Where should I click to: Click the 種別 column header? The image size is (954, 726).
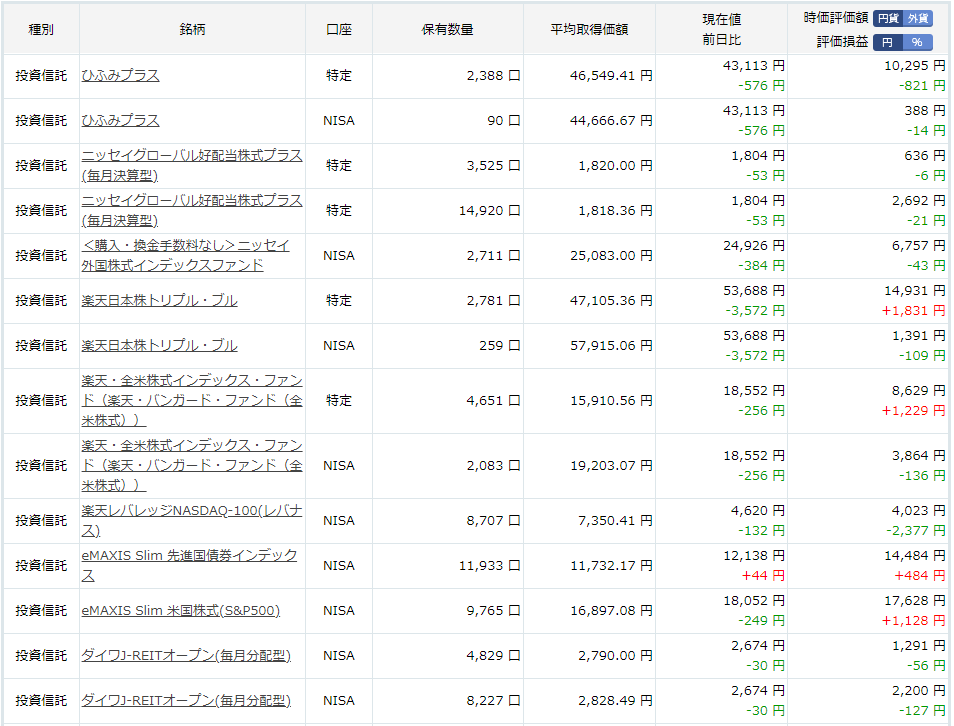click(41, 29)
